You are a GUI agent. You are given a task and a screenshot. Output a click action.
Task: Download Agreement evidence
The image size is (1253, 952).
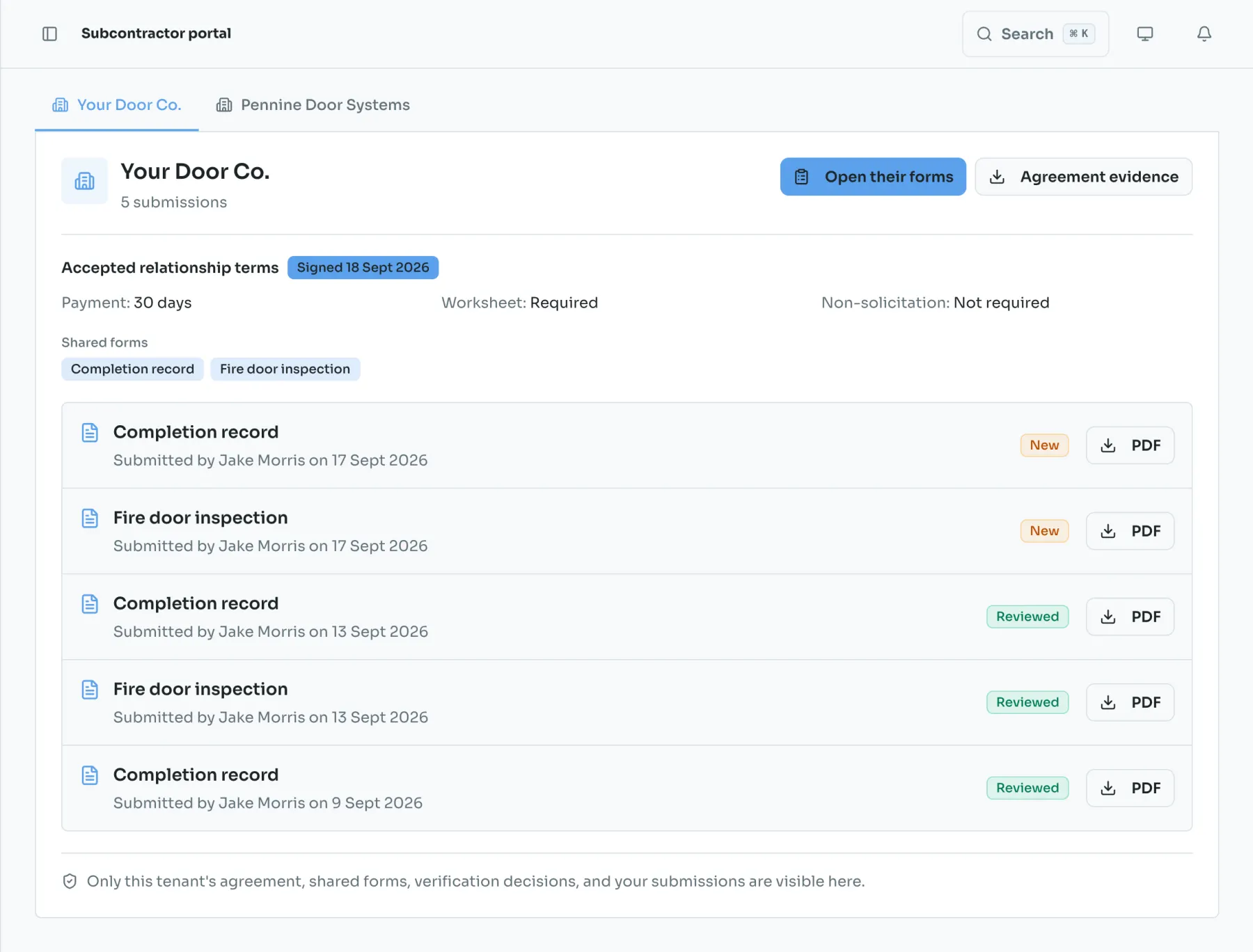click(1083, 177)
